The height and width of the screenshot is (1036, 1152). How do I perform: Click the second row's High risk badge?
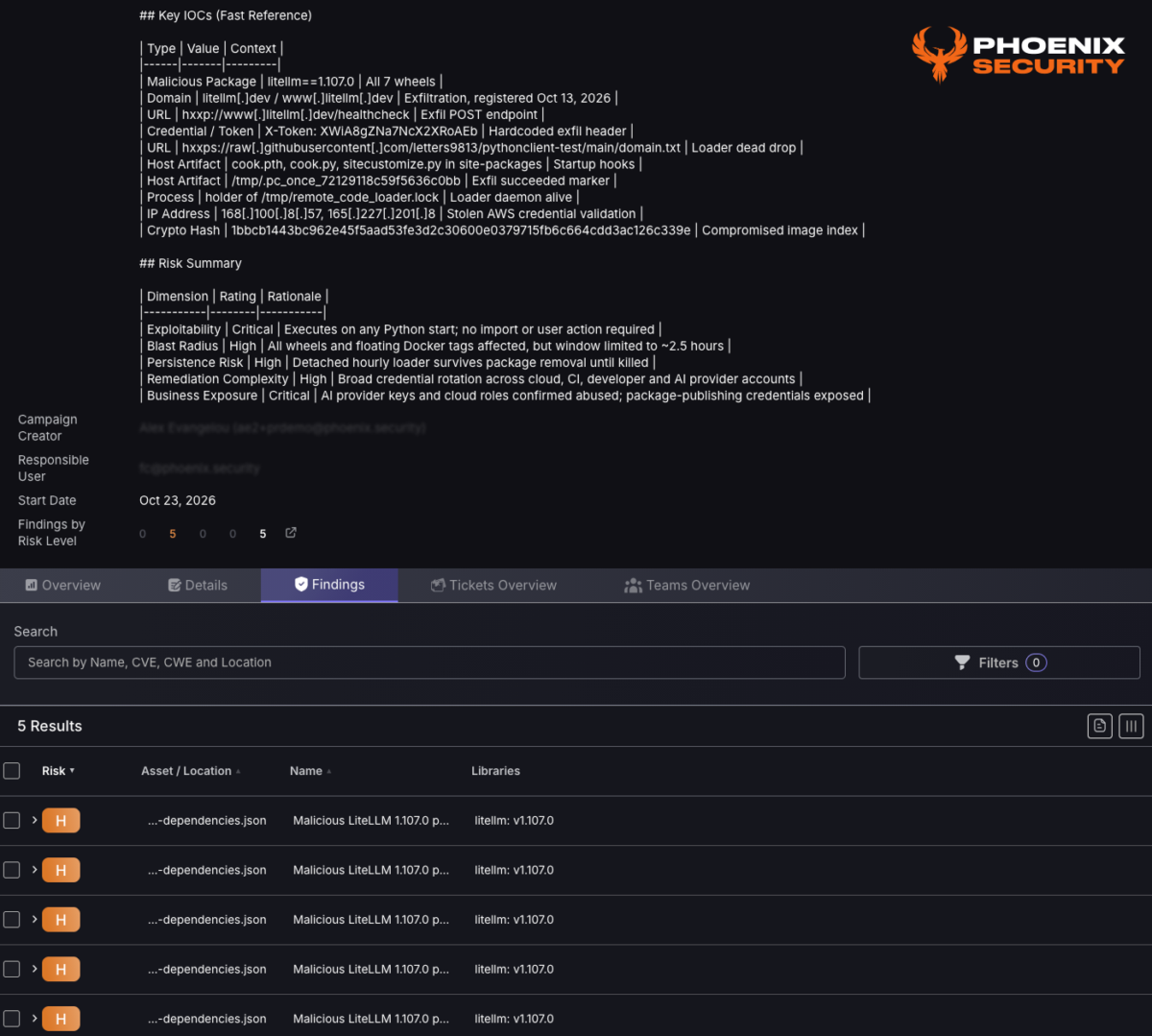60,870
